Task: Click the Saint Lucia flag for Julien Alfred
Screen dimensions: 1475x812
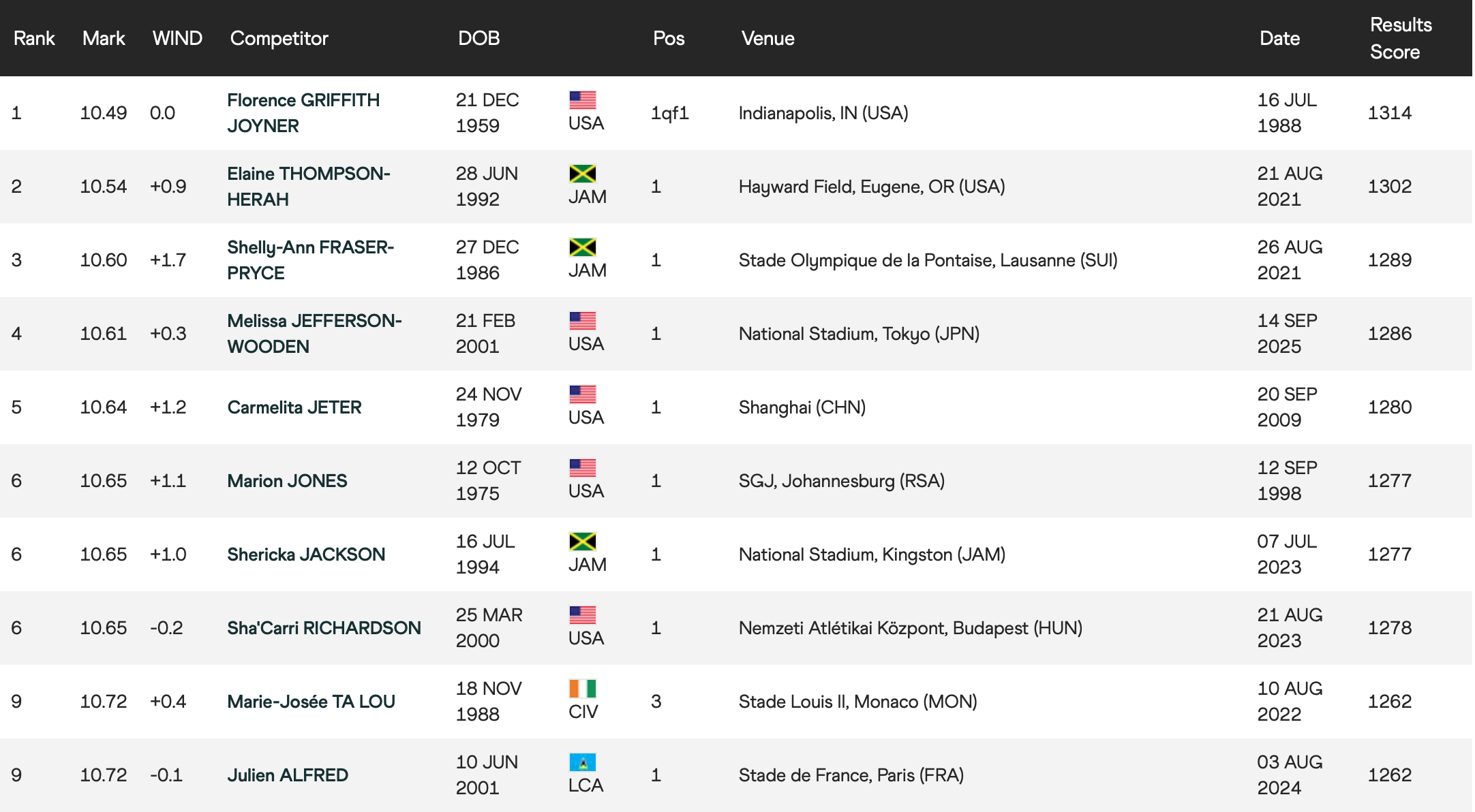Action: [x=582, y=762]
